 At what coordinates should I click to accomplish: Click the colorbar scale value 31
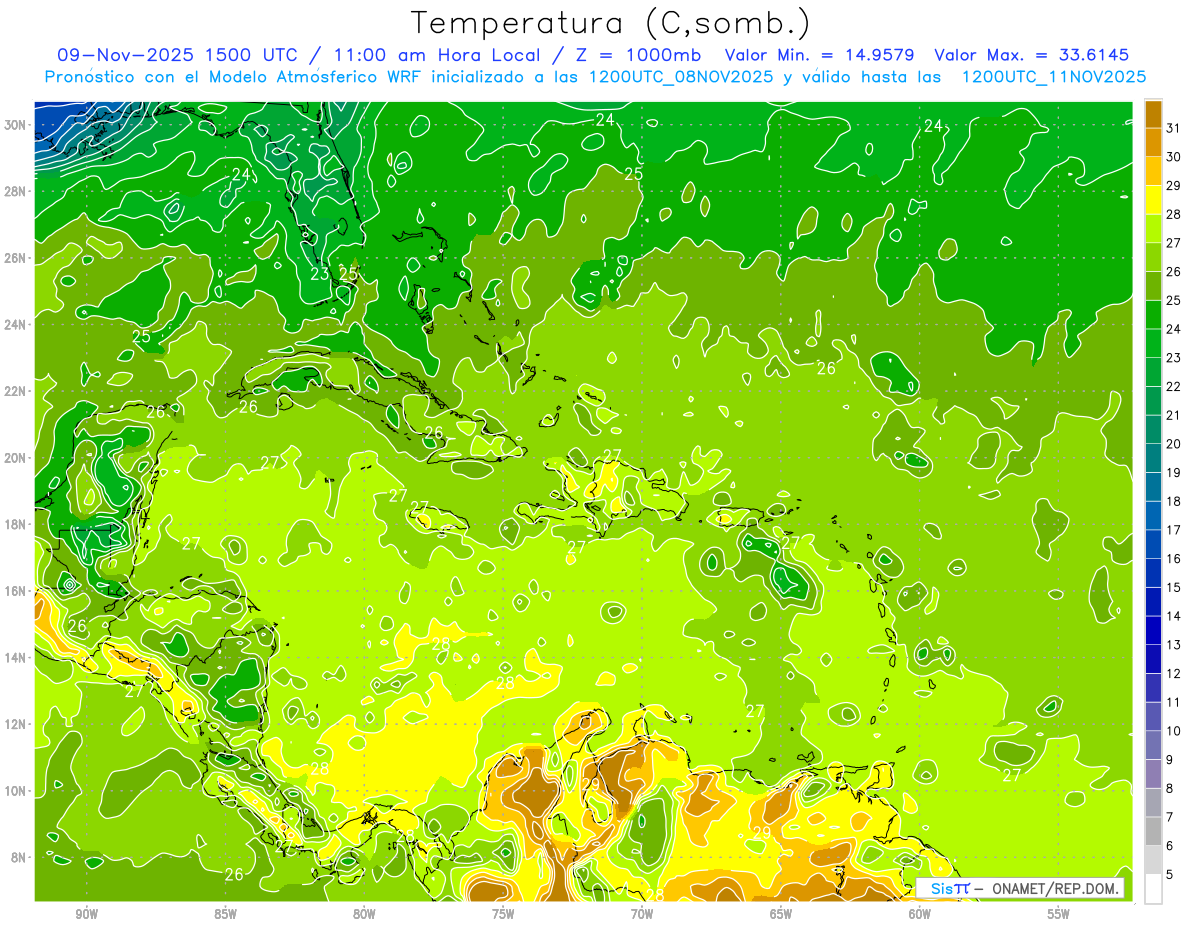coord(1173,128)
